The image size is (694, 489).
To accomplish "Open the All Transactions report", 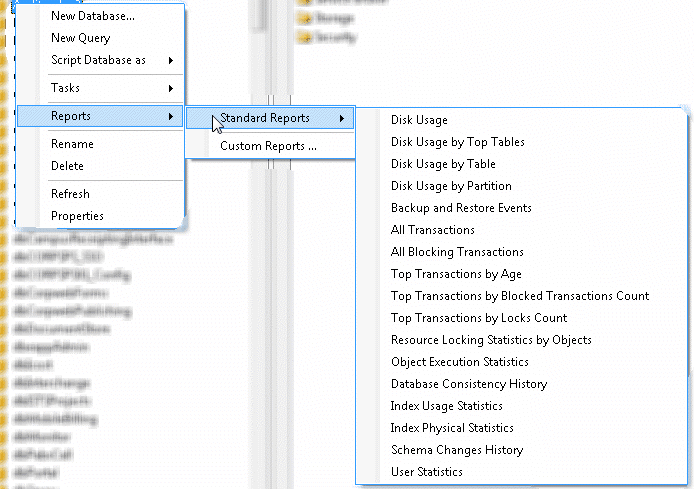I will tap(433, 230).
